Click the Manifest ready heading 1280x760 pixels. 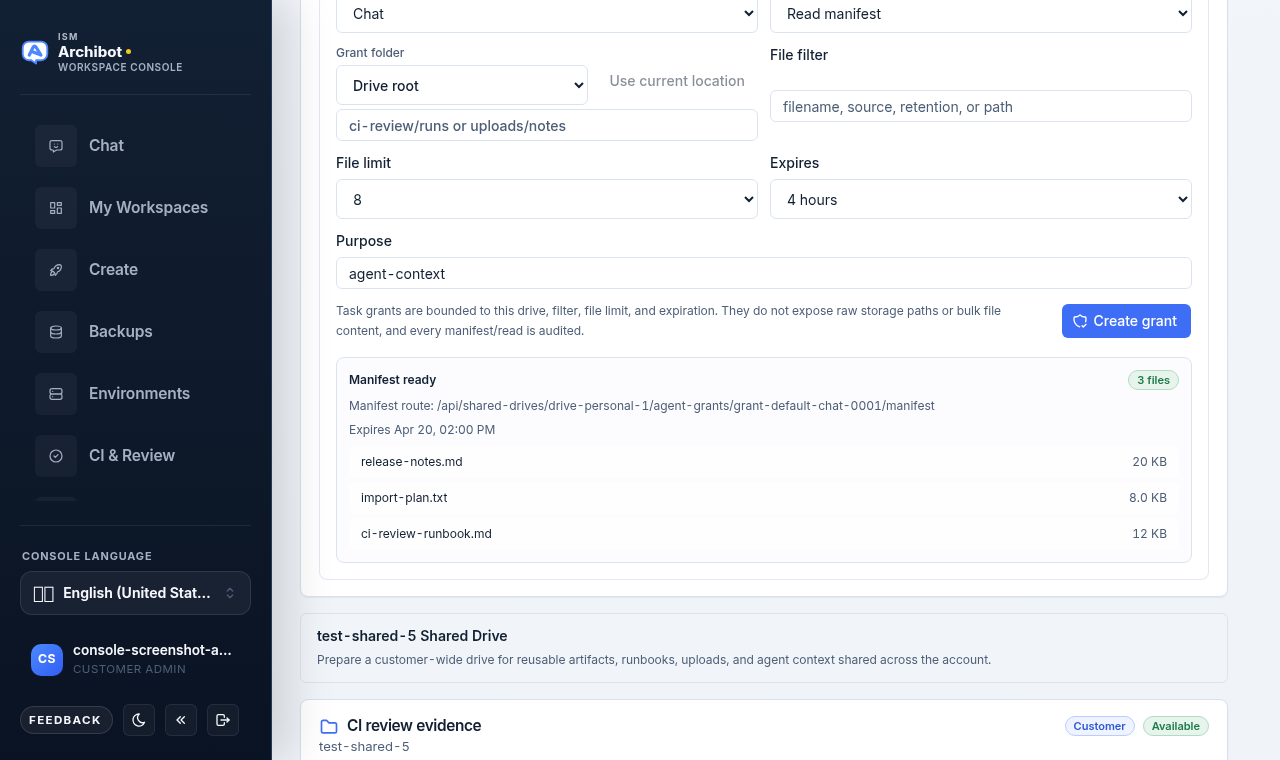click(x=392, y=380)
